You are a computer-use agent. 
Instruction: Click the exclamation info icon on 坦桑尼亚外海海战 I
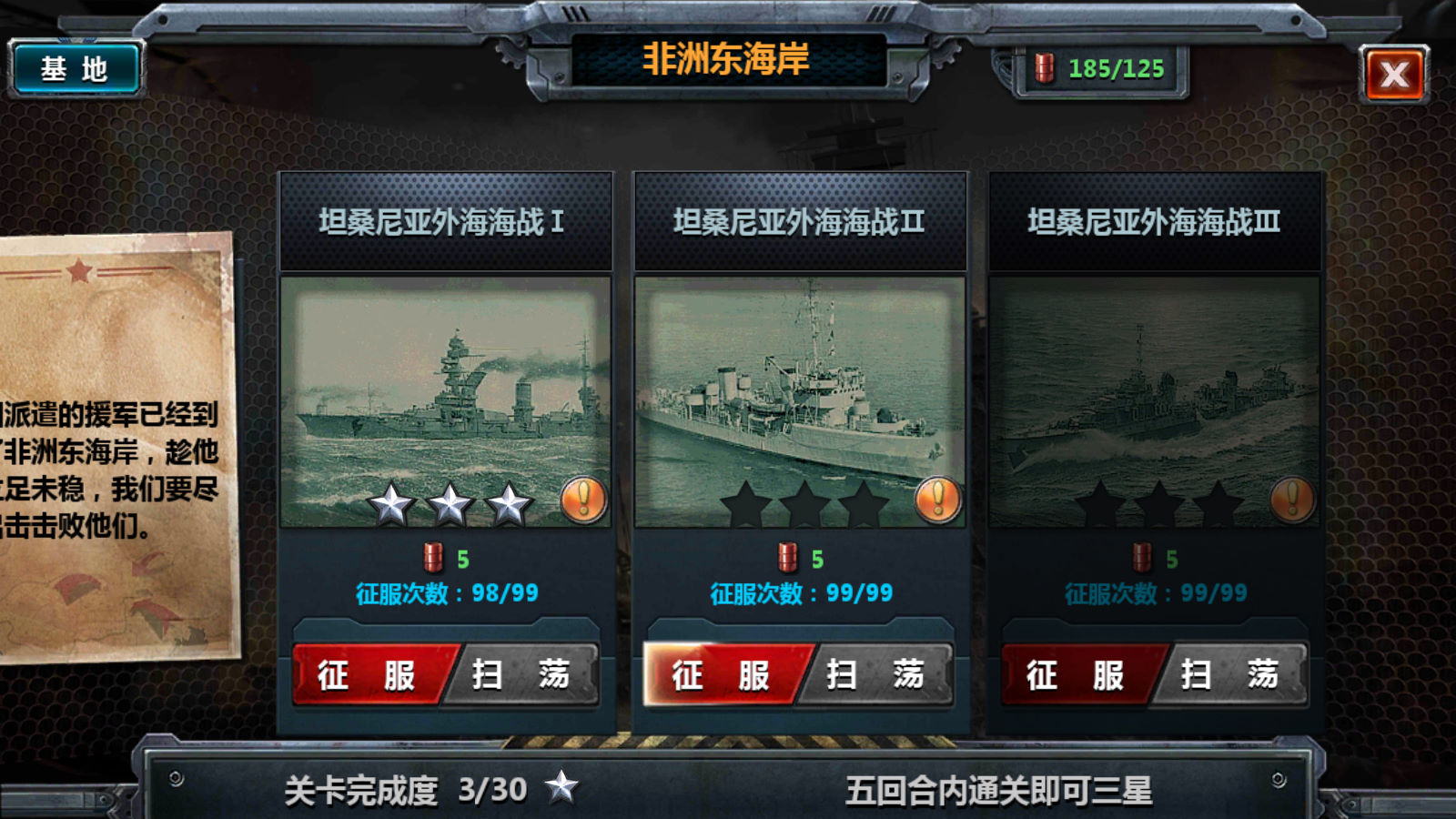click(x=583, y=499)
